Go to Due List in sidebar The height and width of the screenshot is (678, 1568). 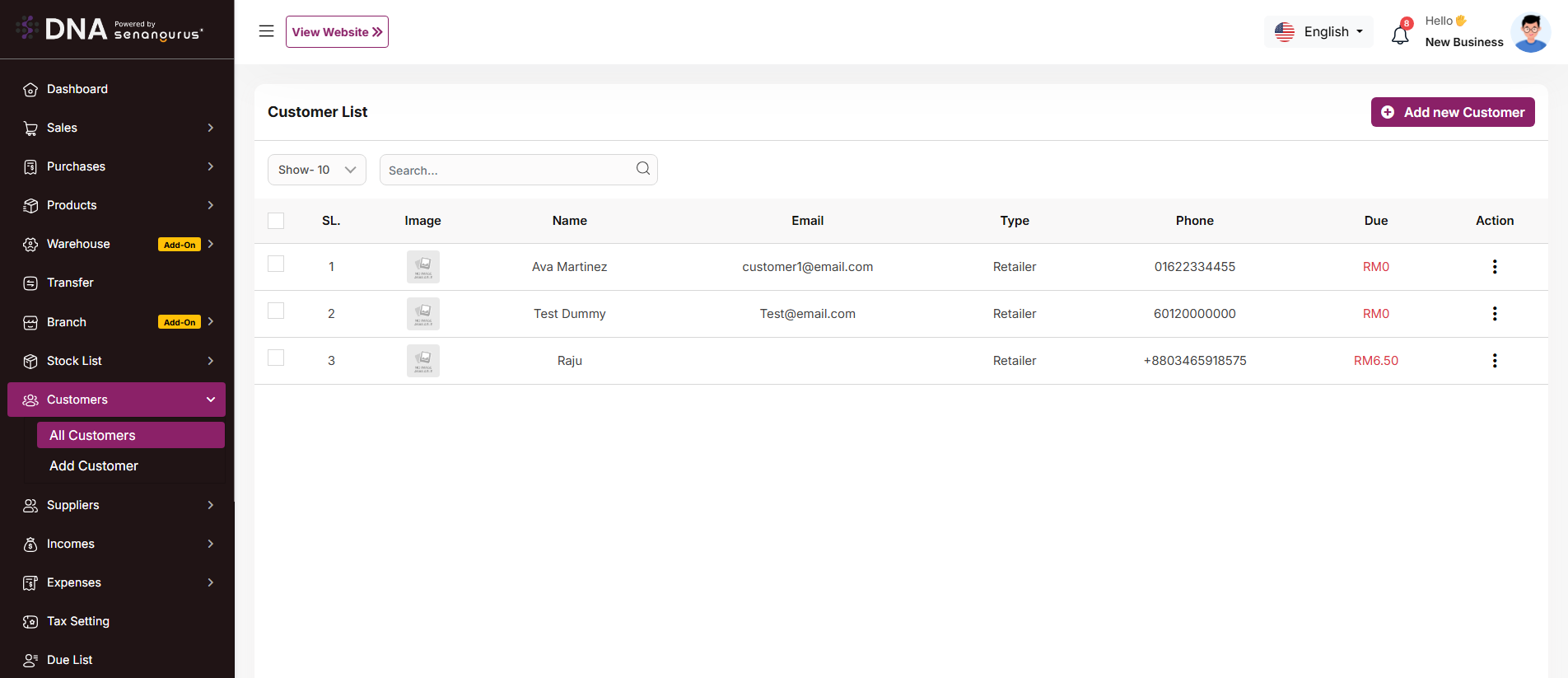70,660
